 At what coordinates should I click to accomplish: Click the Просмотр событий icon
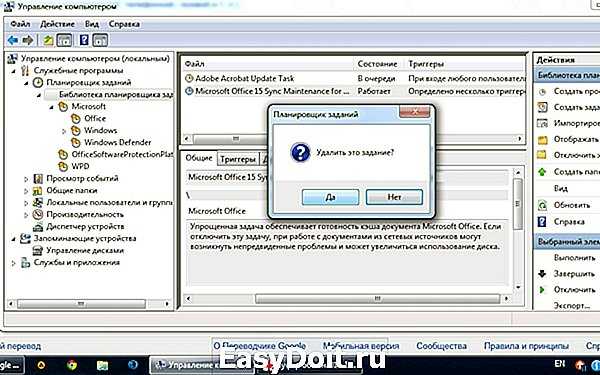(x=38, y=178)
